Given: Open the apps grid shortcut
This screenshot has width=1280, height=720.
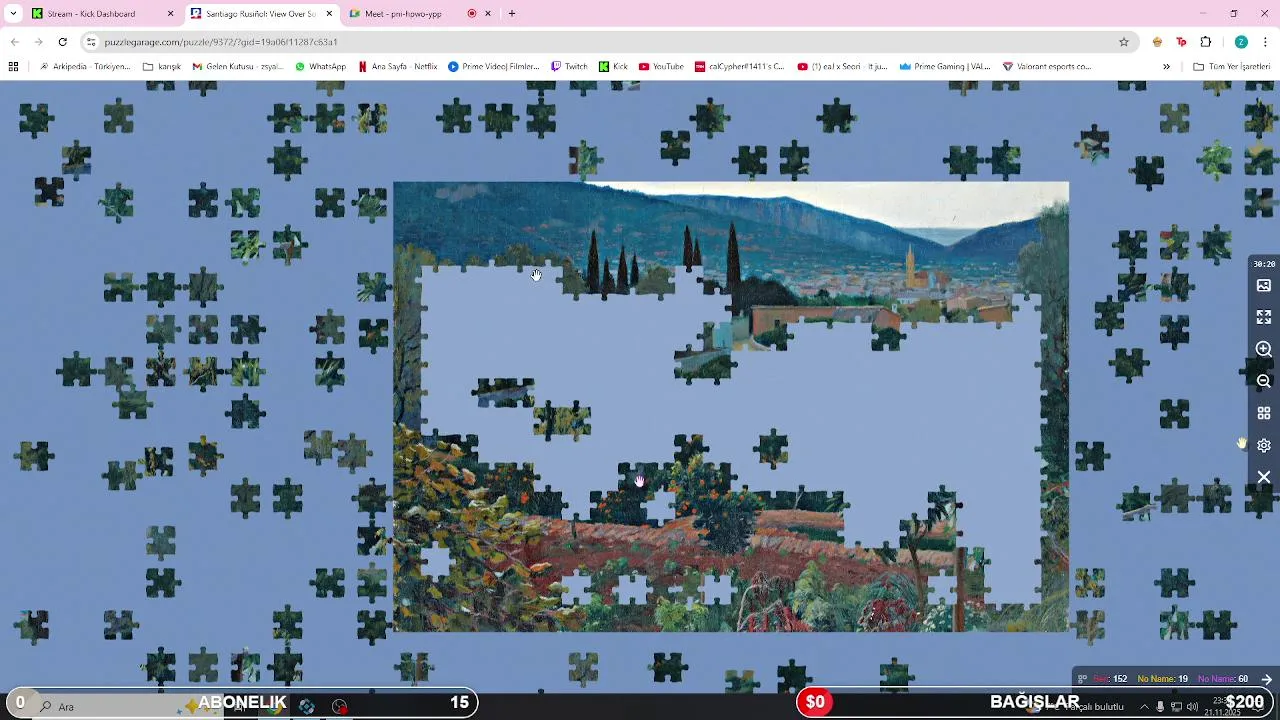Looking at the screenshot, I should 13,66.
